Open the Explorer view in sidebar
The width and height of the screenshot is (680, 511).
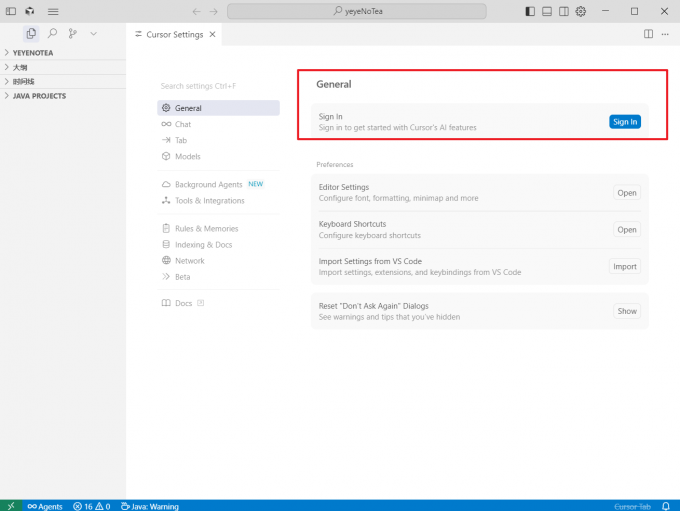click(31, 33)
